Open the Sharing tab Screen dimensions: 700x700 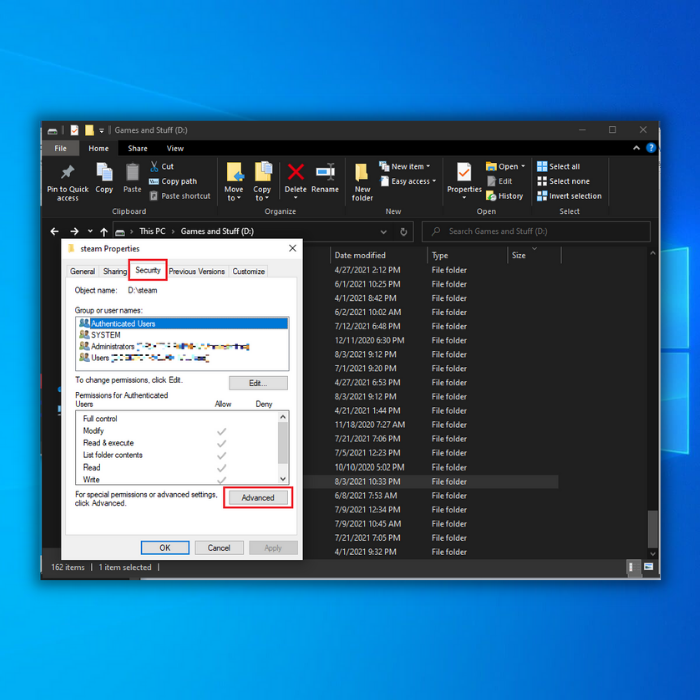[x=115, y=271]
